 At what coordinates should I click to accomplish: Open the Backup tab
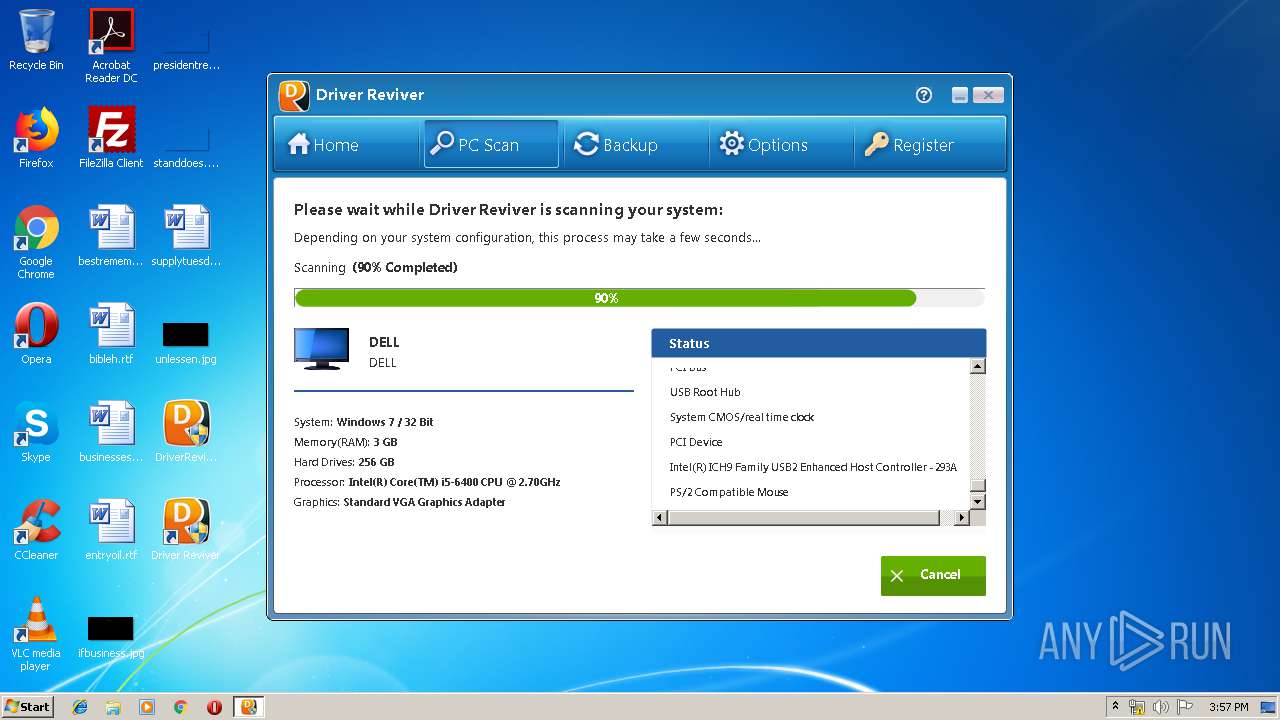click(x=636, y=145)
